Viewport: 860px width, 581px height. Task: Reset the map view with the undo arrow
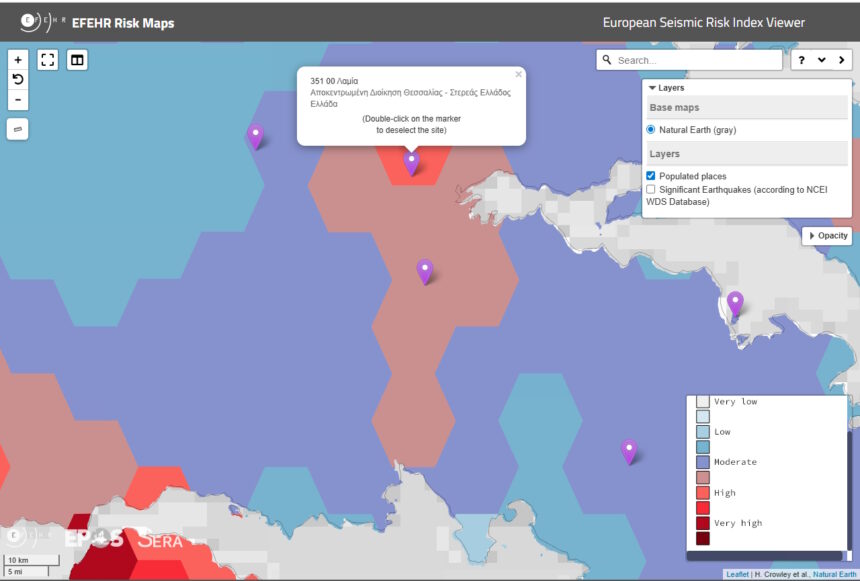(x=18, y=80)
